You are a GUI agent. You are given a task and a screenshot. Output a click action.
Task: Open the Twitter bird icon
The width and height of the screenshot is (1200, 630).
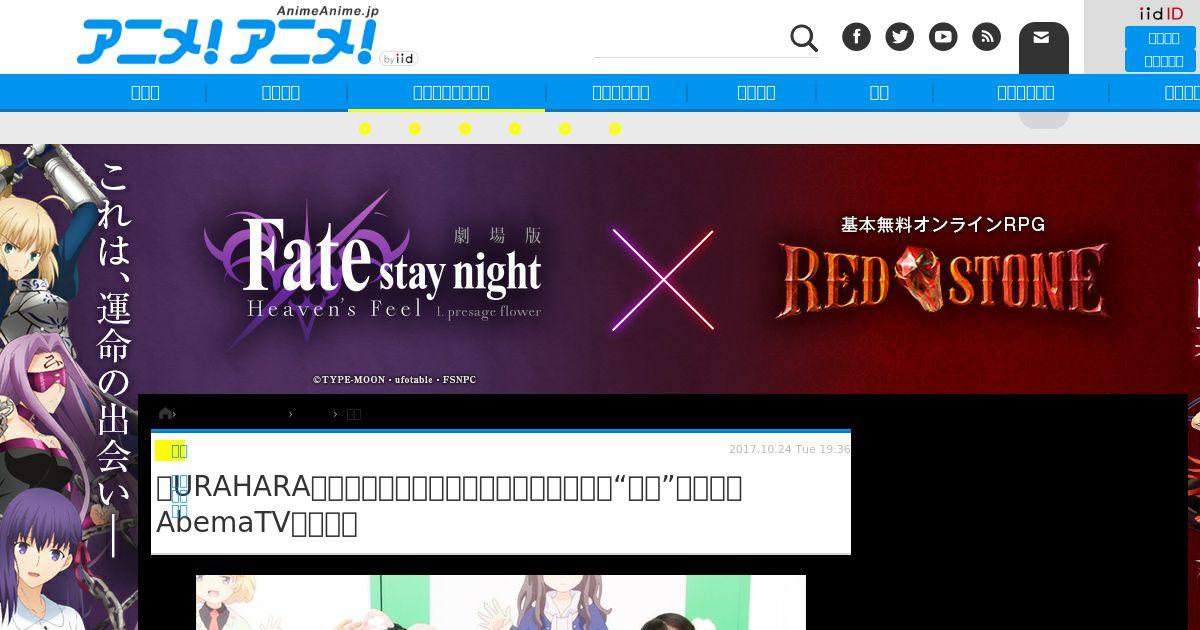(x=900, y=37)
